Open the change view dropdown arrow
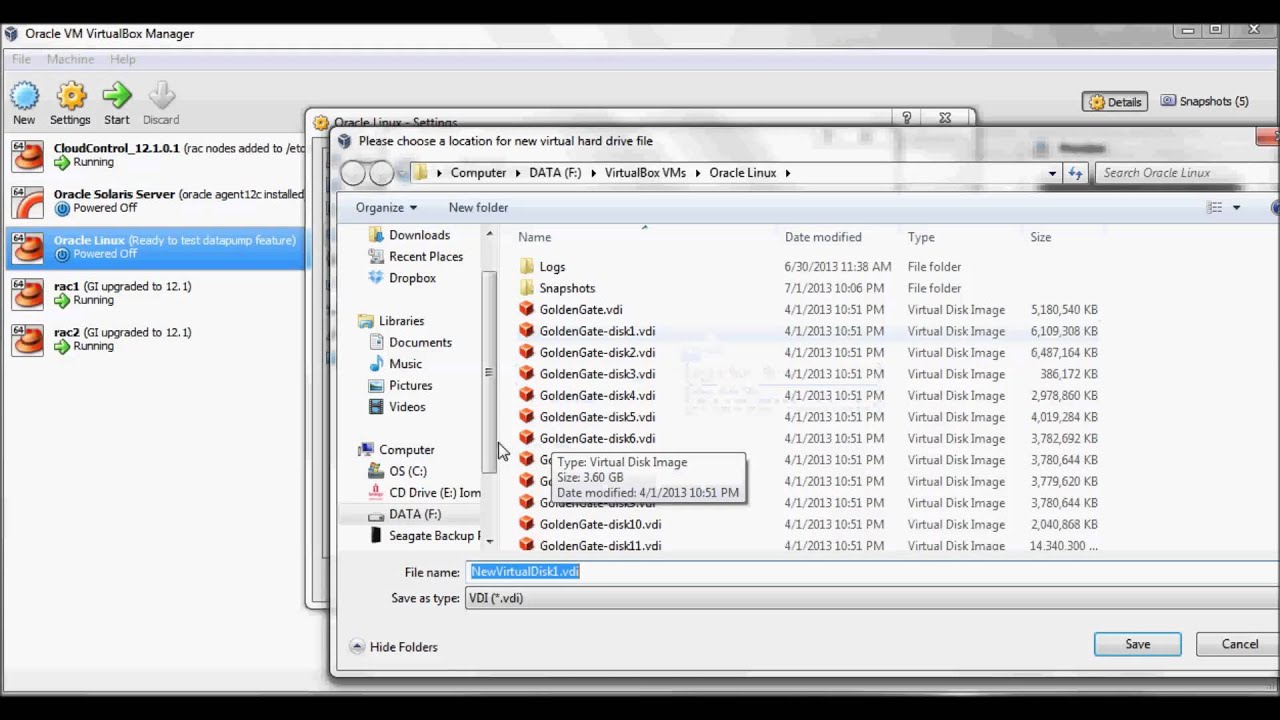The width and height of the screenshot is (1280, 720). (1236, 208)
